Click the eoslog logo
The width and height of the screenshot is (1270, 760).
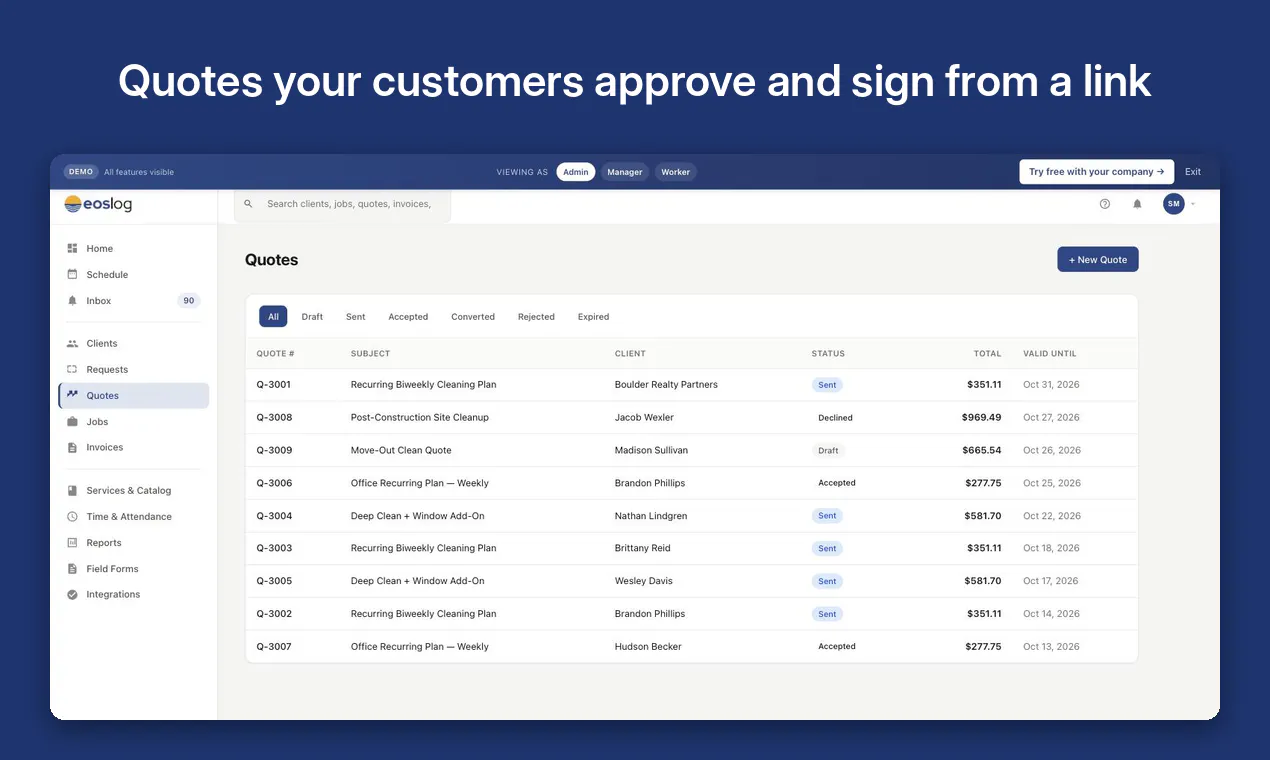98,204
